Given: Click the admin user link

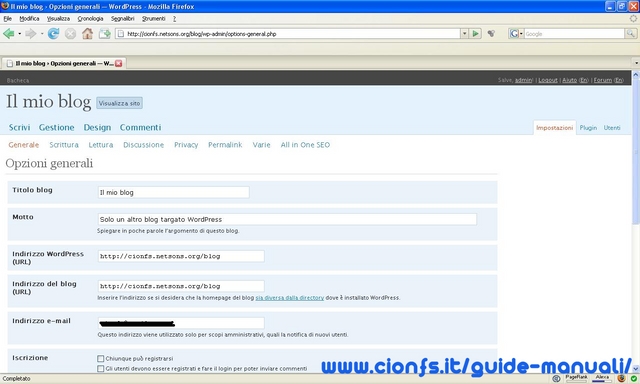Looking at the screenshot, I should (523, 80).
